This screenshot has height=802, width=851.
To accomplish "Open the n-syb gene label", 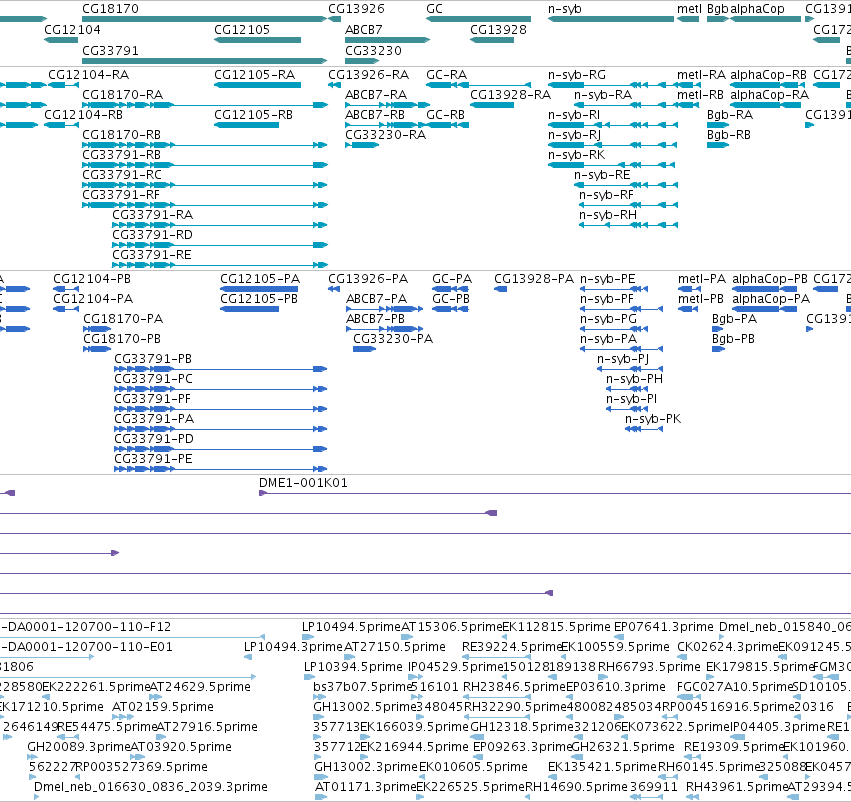I will 564,9.
